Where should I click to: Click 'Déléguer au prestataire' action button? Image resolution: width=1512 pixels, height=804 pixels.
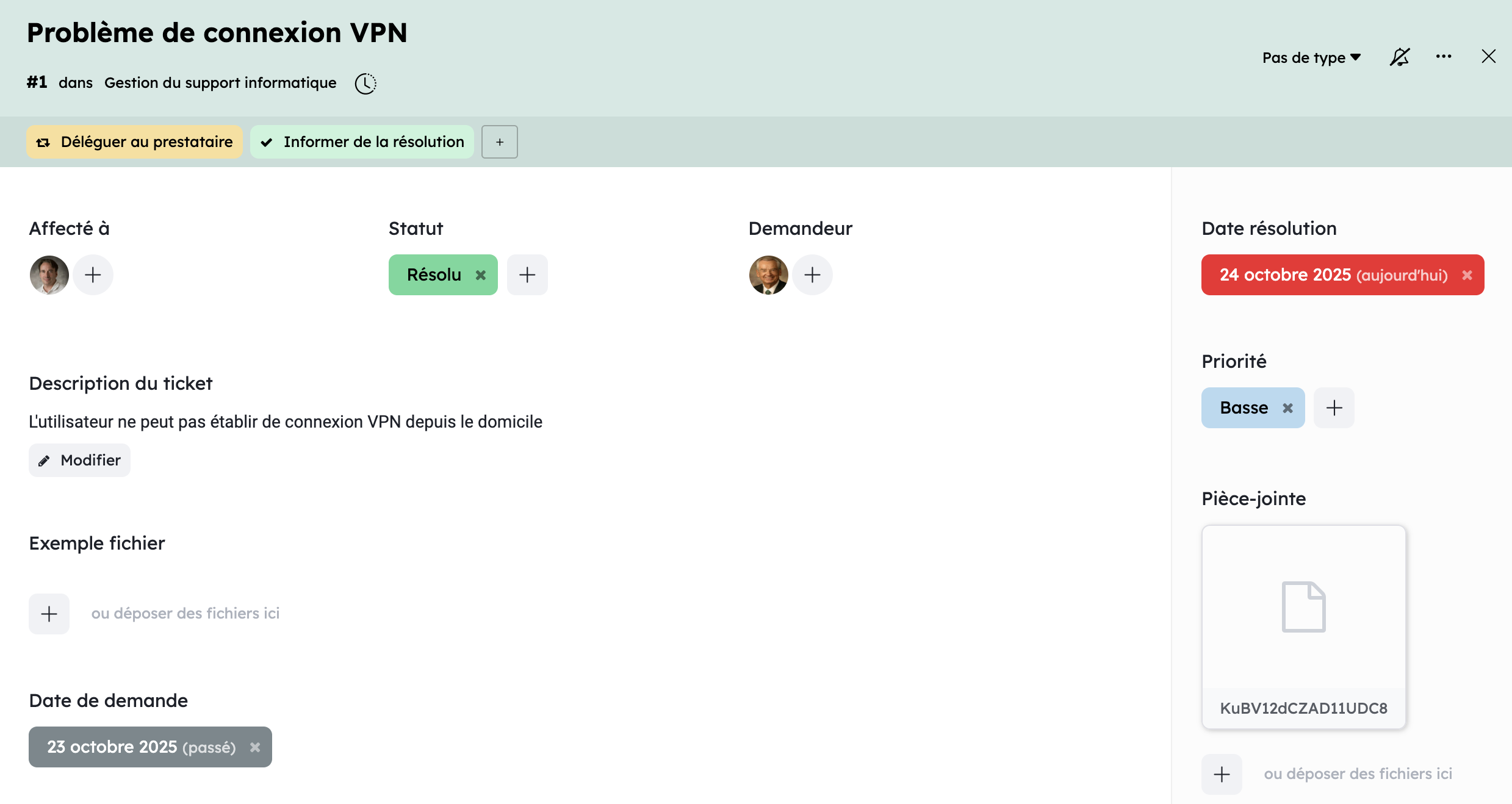tap(135, 142)
